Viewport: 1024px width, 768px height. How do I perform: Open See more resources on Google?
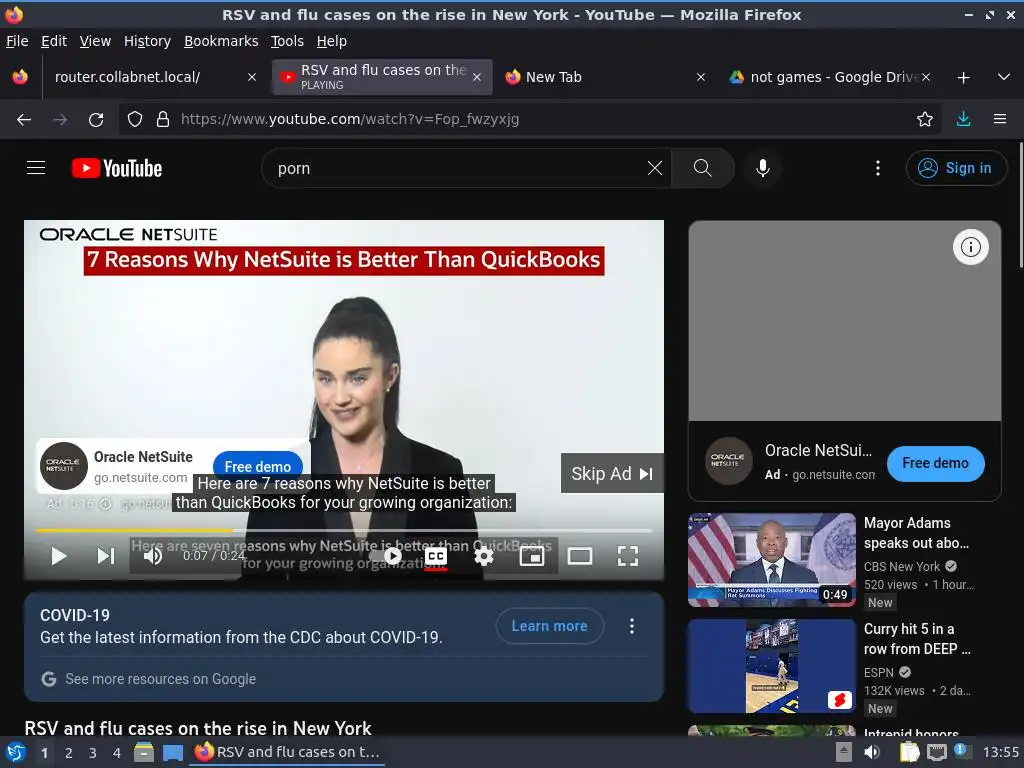[161, 679]
